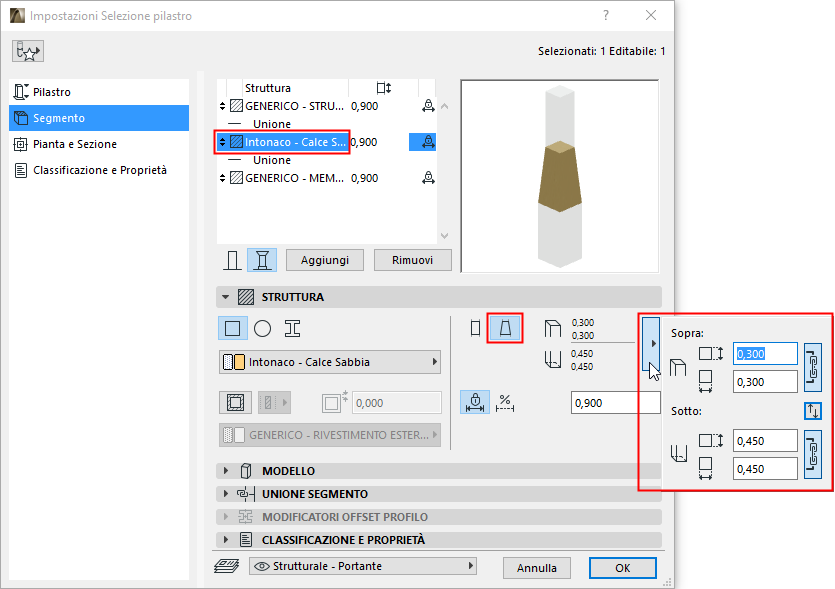The image size is (835, 589).
Task: Click the Aggiungi button
Action: [x=324, y=260]
